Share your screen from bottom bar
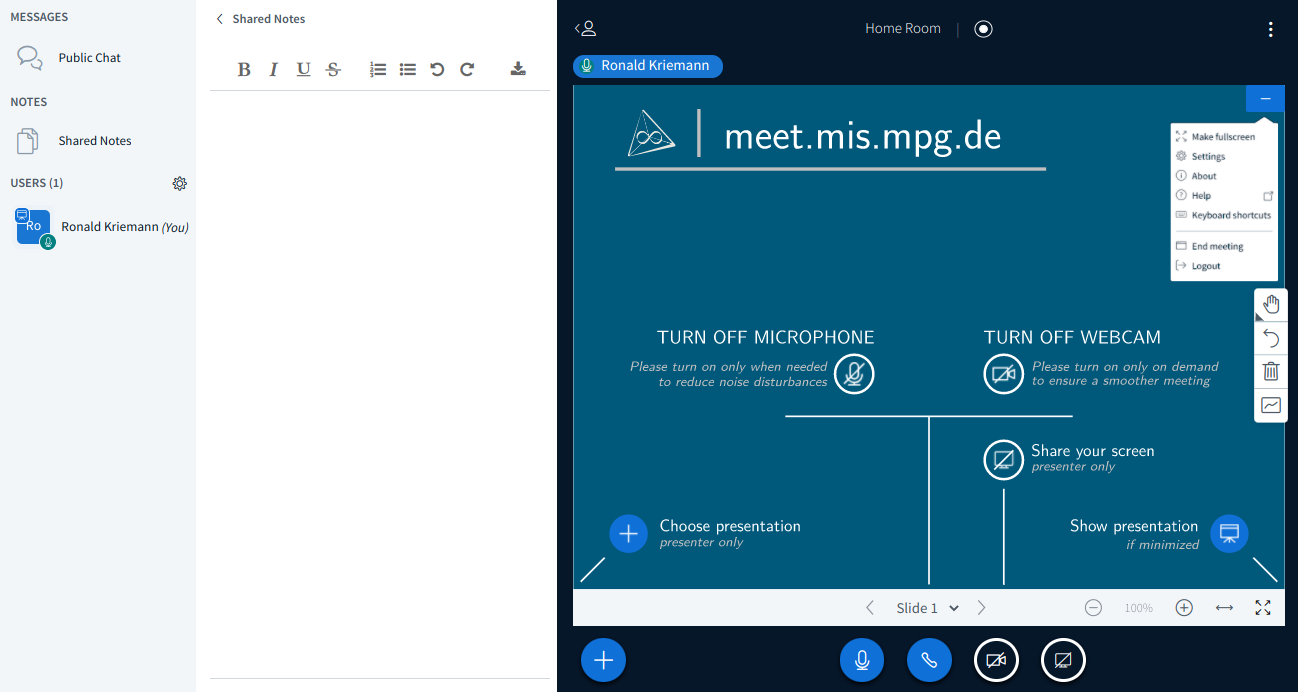The image size is (1298, 692). (x=1063, y=660)
